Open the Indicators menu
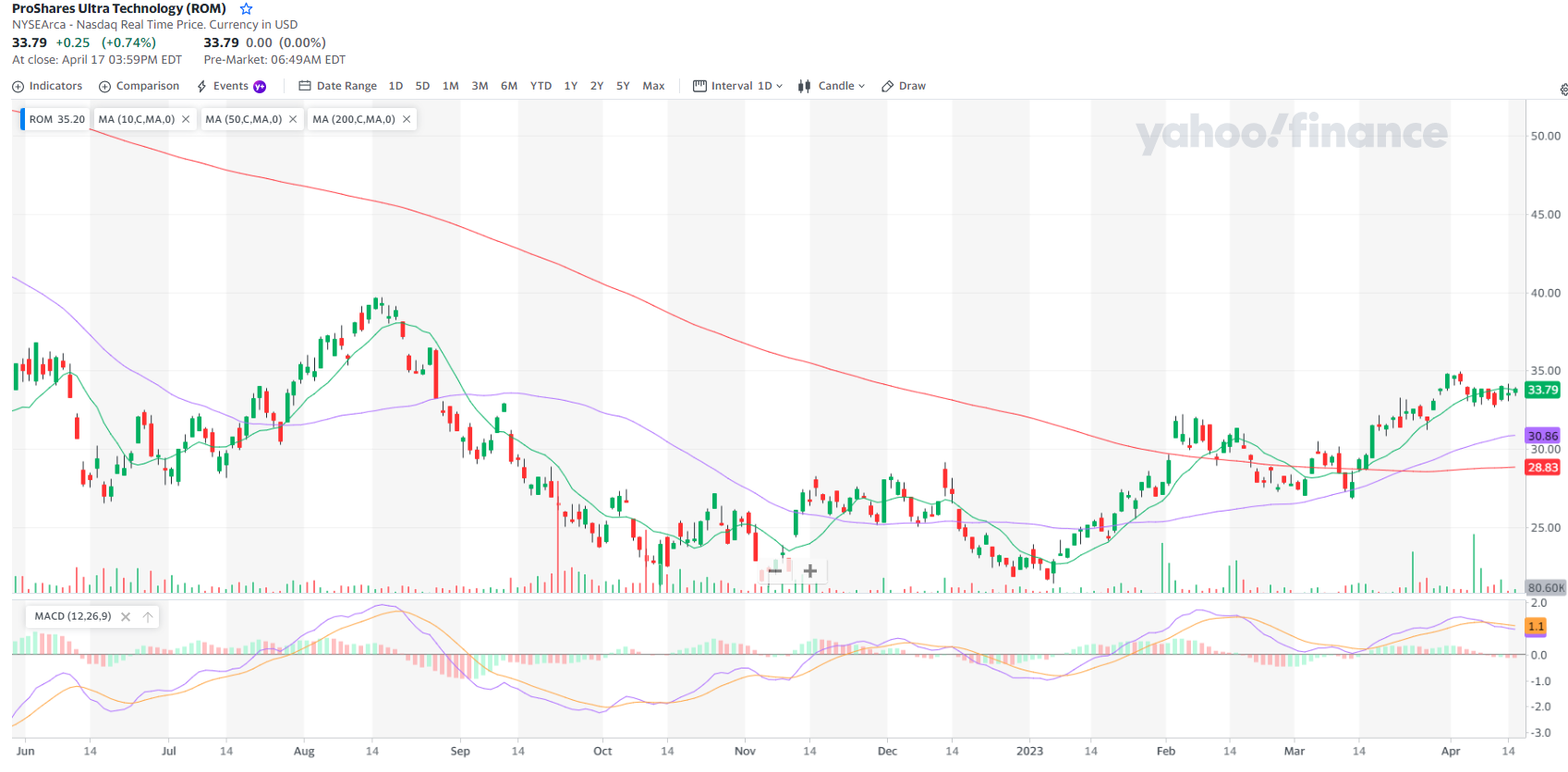This screenshot has width=1568, height=772. click(x=47, y=86)
